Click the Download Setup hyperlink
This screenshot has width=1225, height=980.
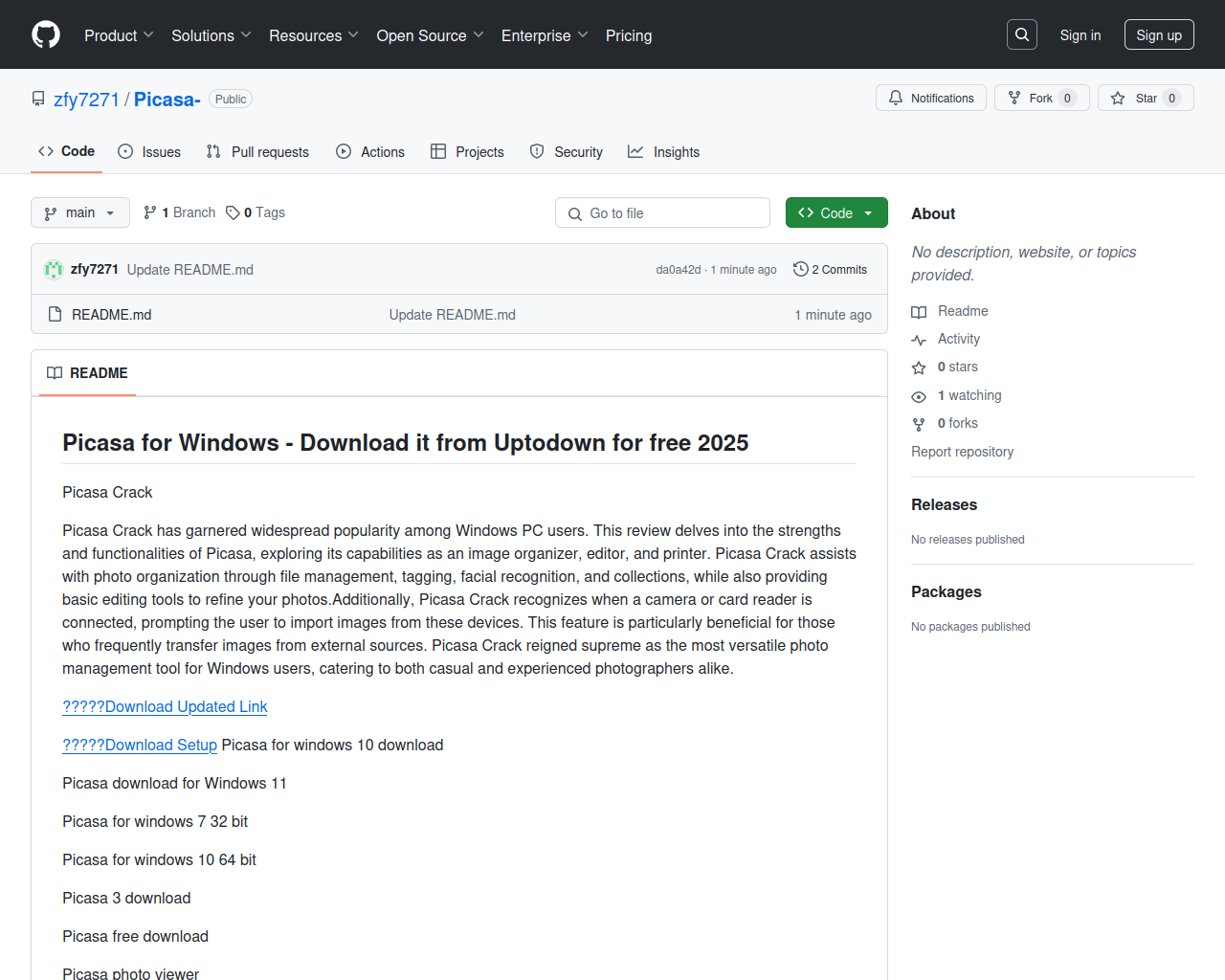tap(140, 745)
